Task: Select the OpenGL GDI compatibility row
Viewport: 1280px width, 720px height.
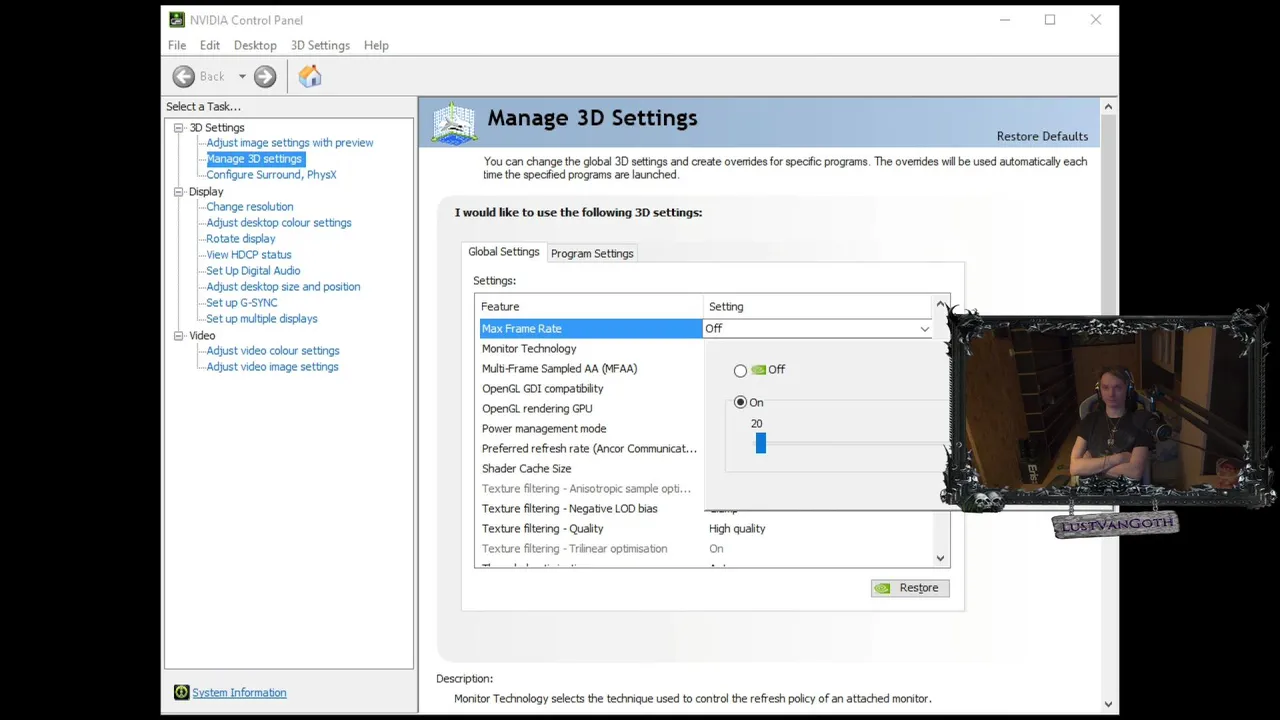Action: [x=591, y=388]
